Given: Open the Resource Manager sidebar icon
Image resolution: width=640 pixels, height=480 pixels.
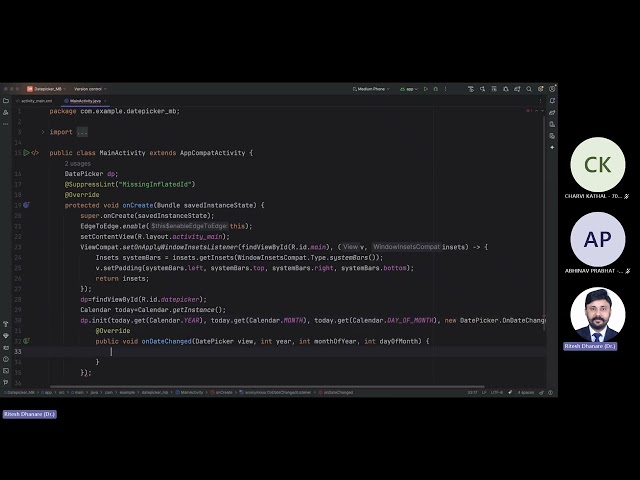Looking at the screenshot, I should [x=6, y=112].
